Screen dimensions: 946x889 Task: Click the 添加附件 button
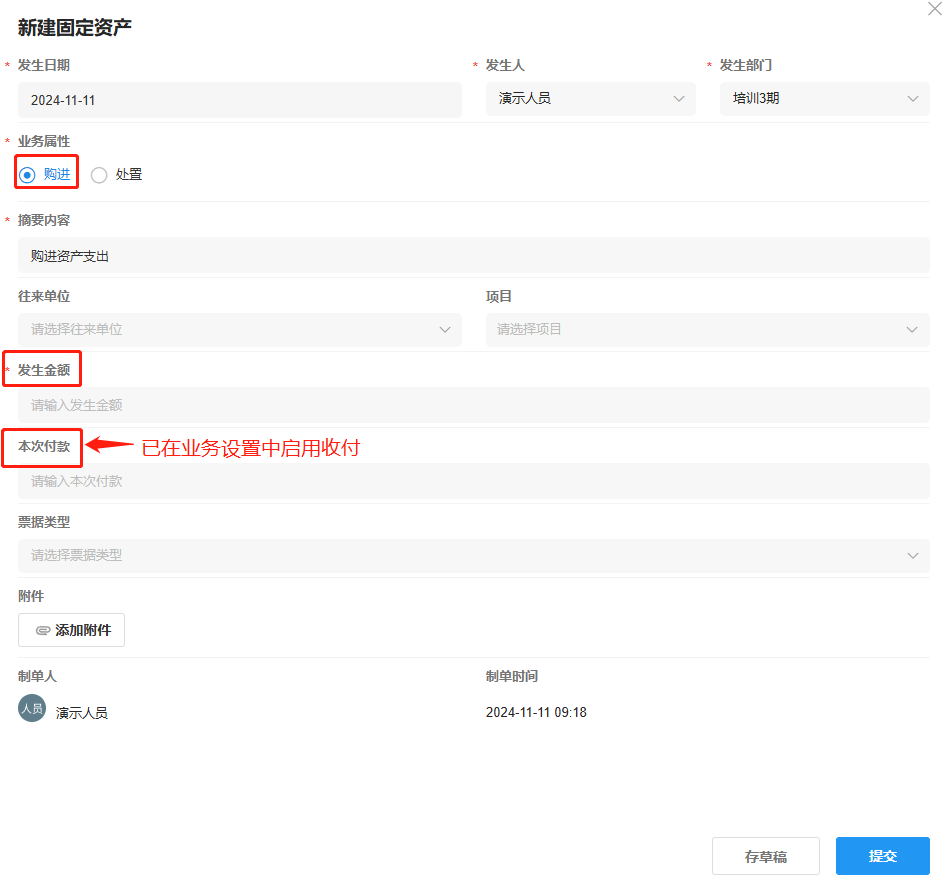pos(71,630)
